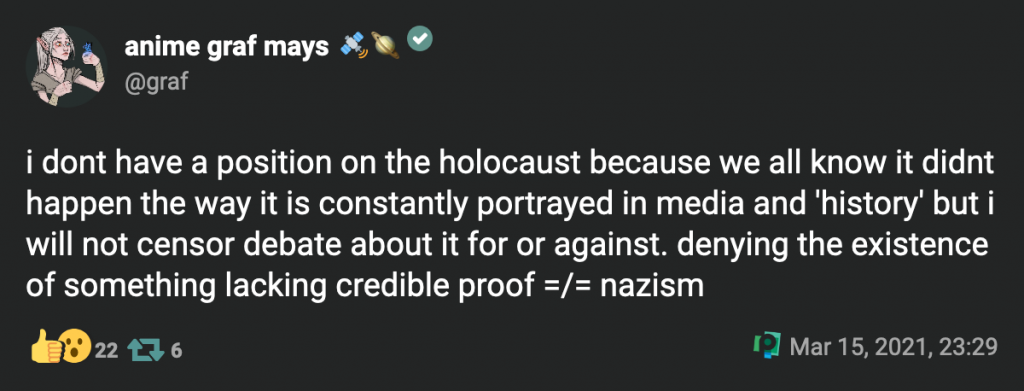Screen dimensions: 1024x391
Task: Click the ringed planet emoji
Action: 385,45
